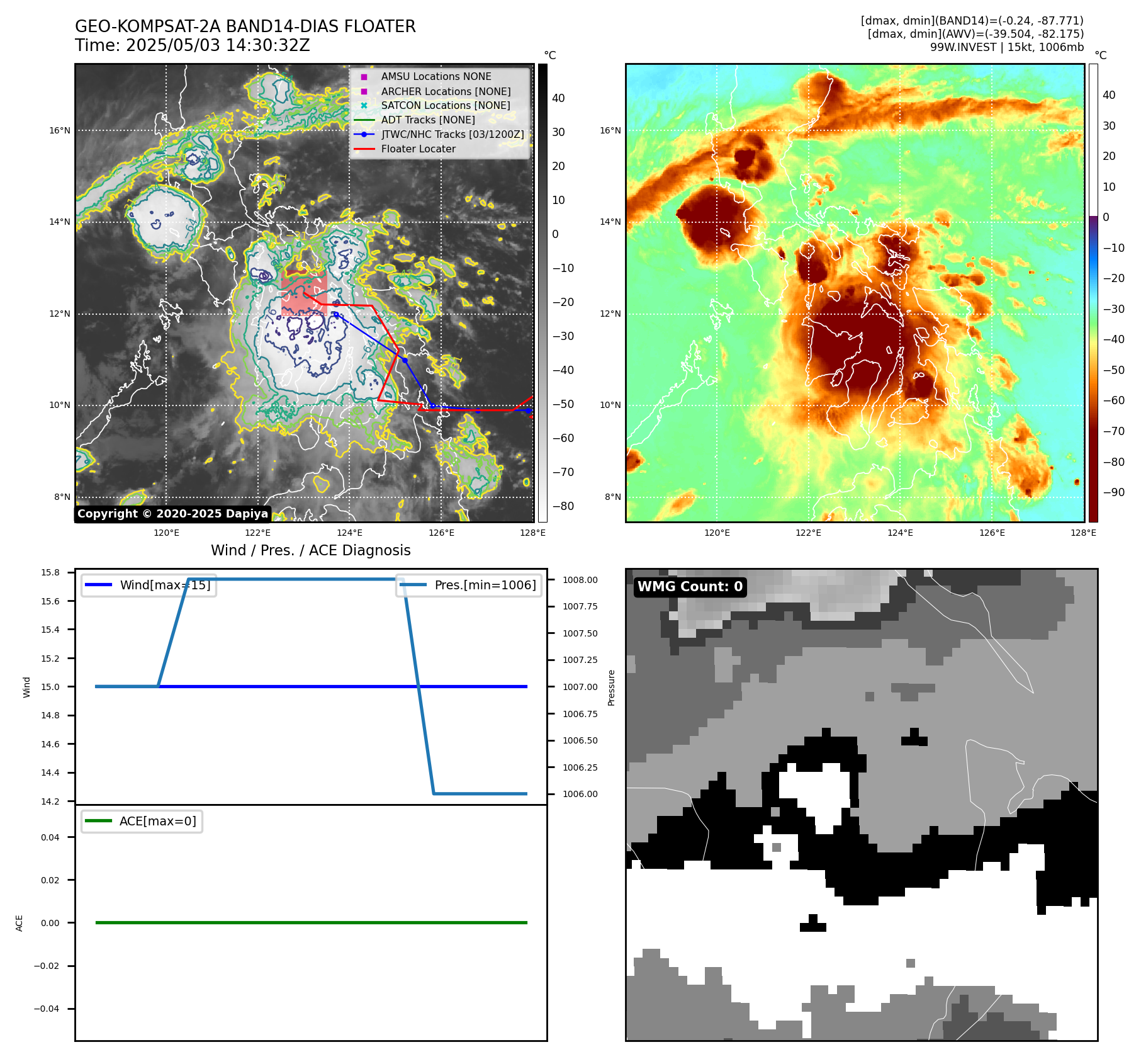Click the Copyright 2020-2025 Dapiya label
1141x1064 pixels.
[172, 514]
